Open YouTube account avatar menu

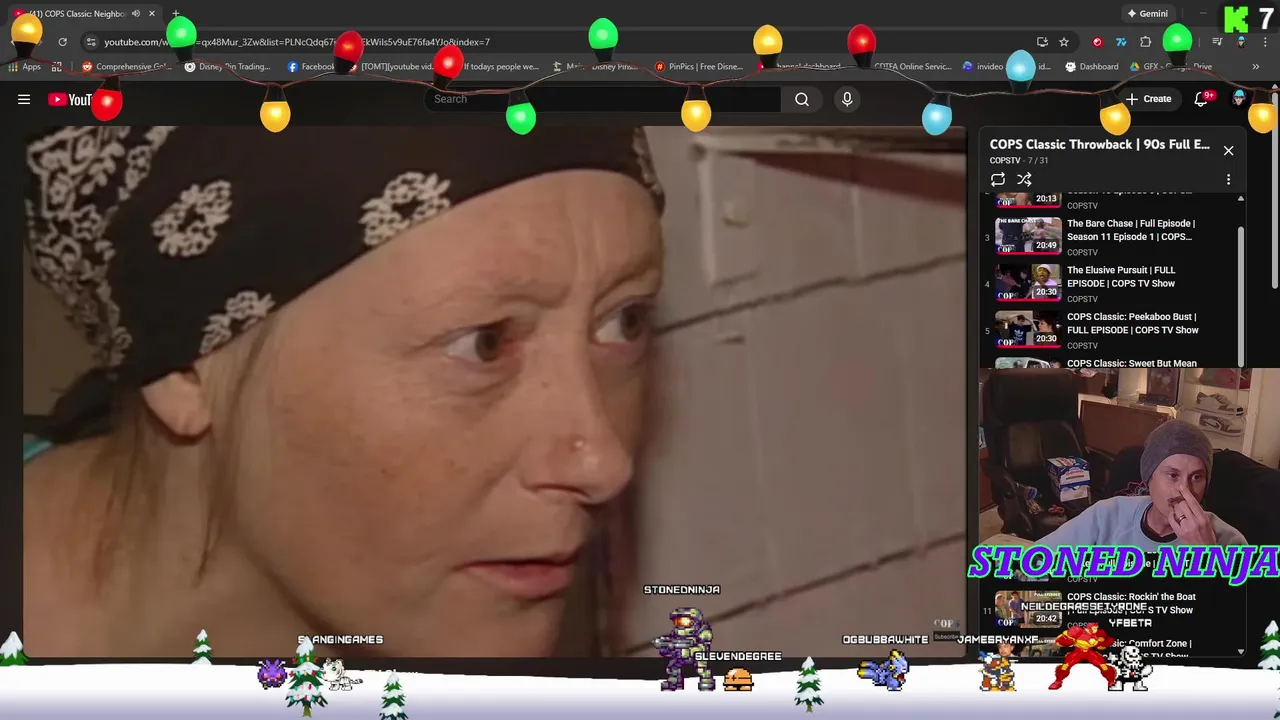[1240, 99]
